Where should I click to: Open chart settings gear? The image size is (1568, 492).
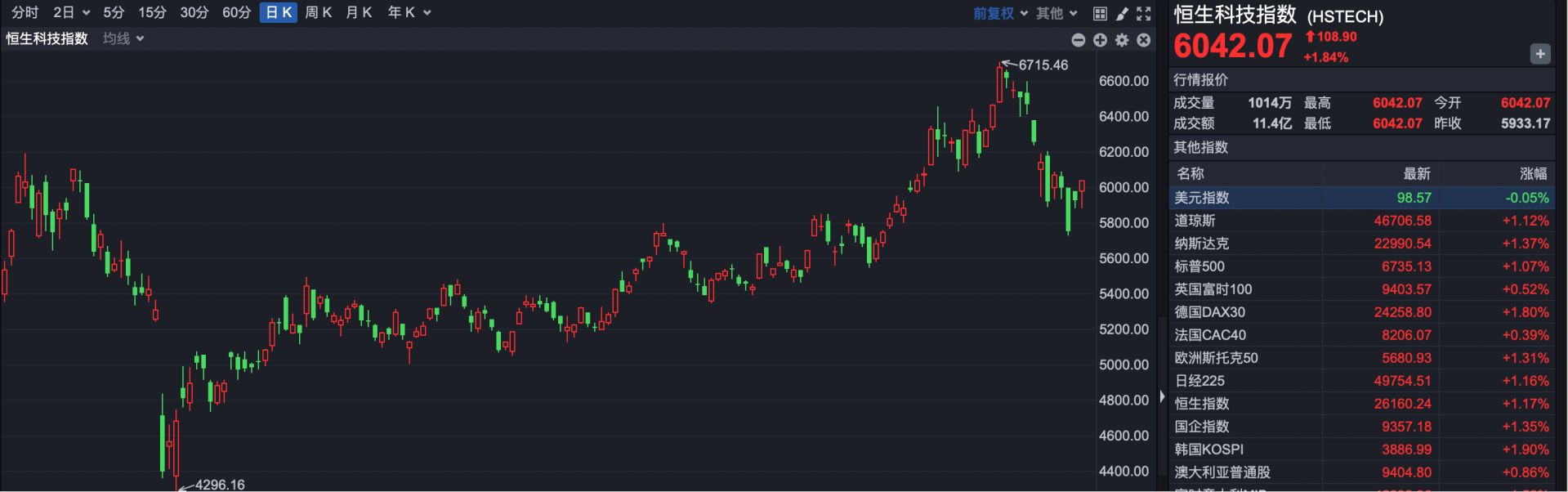(1122, 40)
